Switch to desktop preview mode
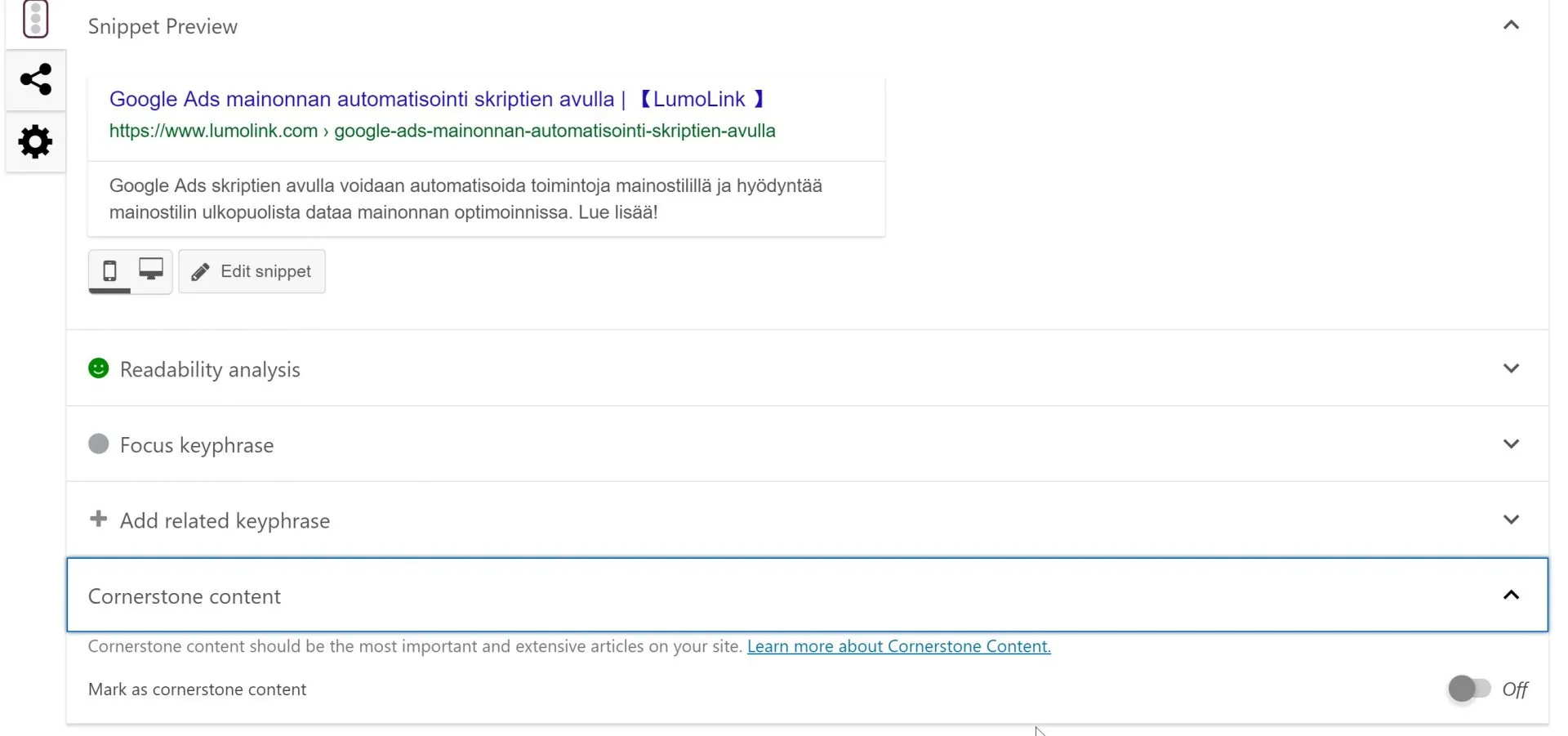 coord(151,270)
